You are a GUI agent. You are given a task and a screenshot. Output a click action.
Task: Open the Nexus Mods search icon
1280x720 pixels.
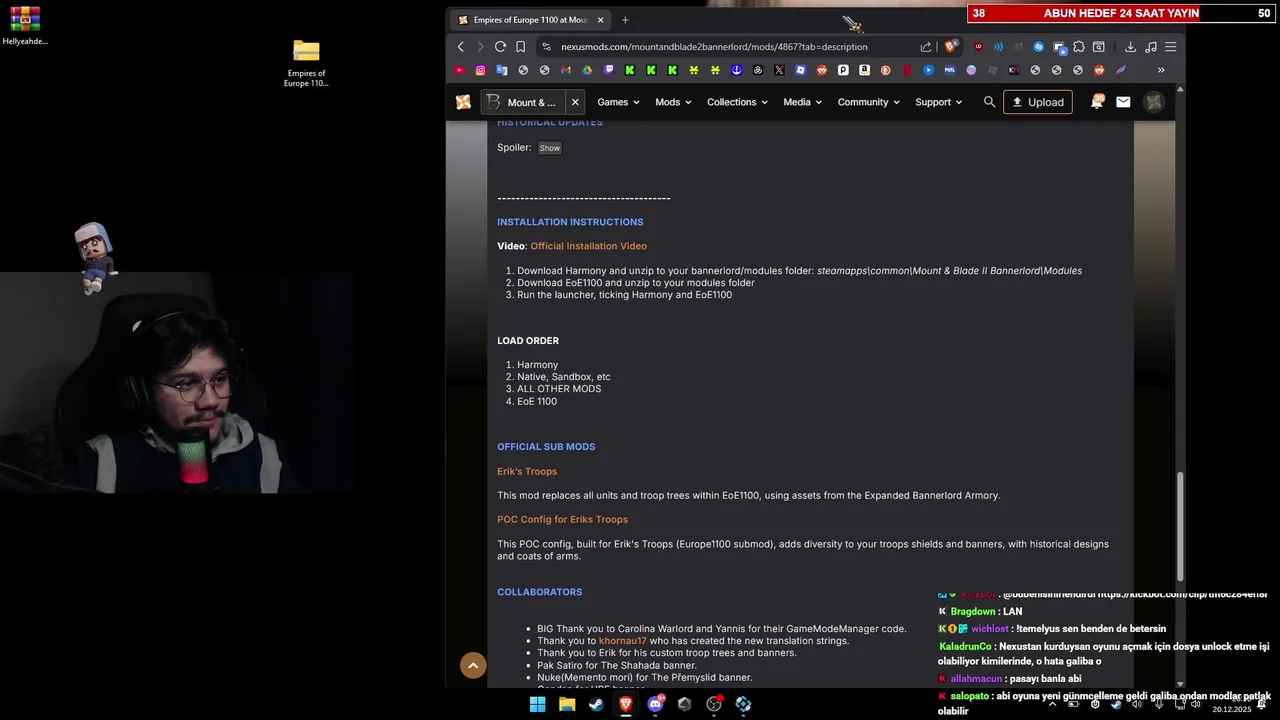pos(989,102)
